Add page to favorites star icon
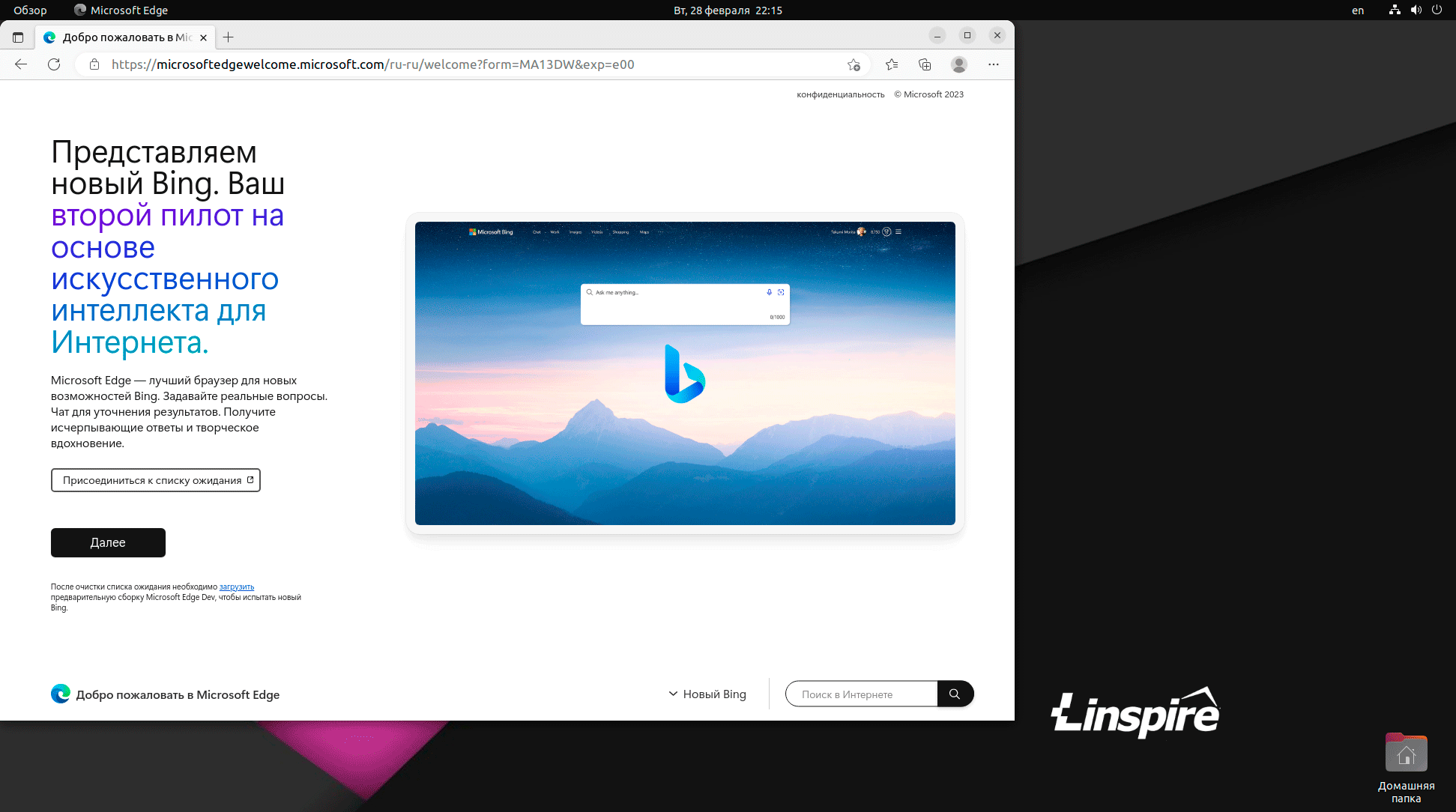 coord(854,64)
